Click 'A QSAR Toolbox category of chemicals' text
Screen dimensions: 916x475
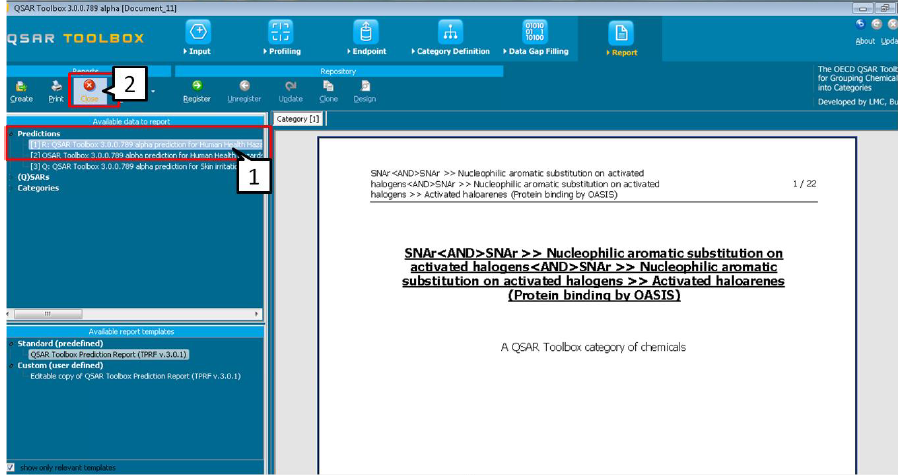point(593,347)
